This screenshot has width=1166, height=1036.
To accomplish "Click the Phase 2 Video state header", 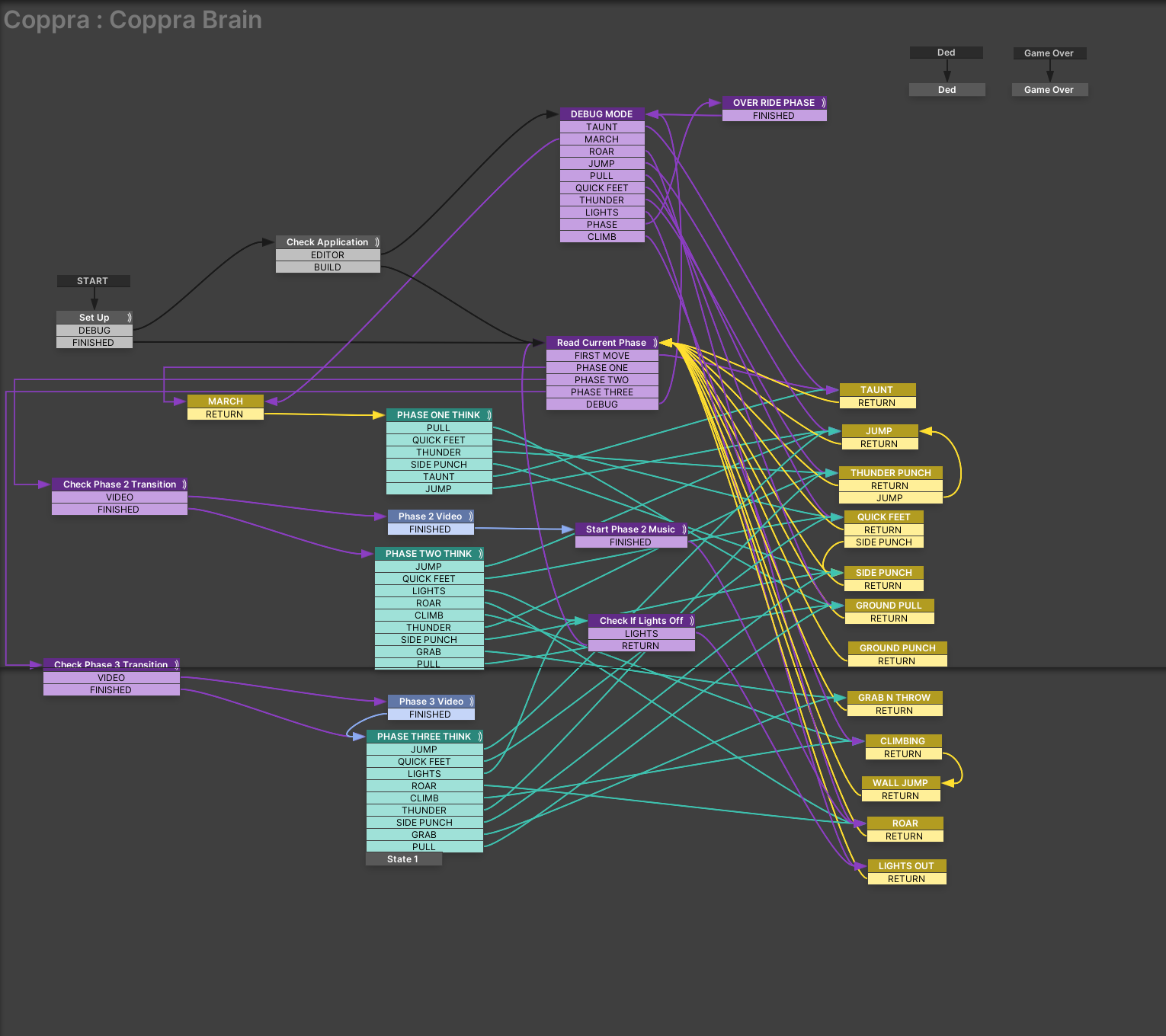I will tap(430, 516).
